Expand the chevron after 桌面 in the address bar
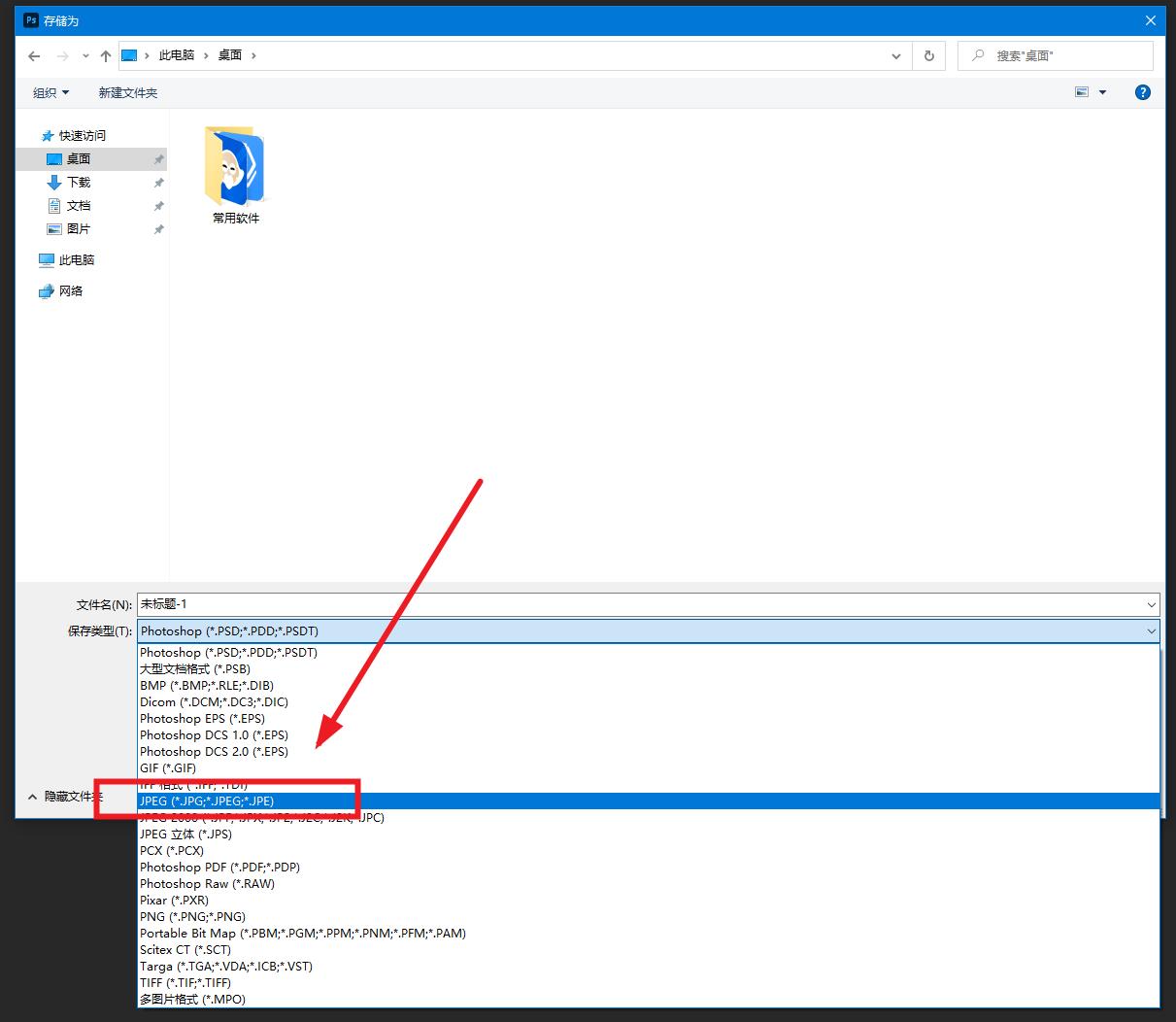The height and width of the screenshot is (1022, 1176). 253,55
